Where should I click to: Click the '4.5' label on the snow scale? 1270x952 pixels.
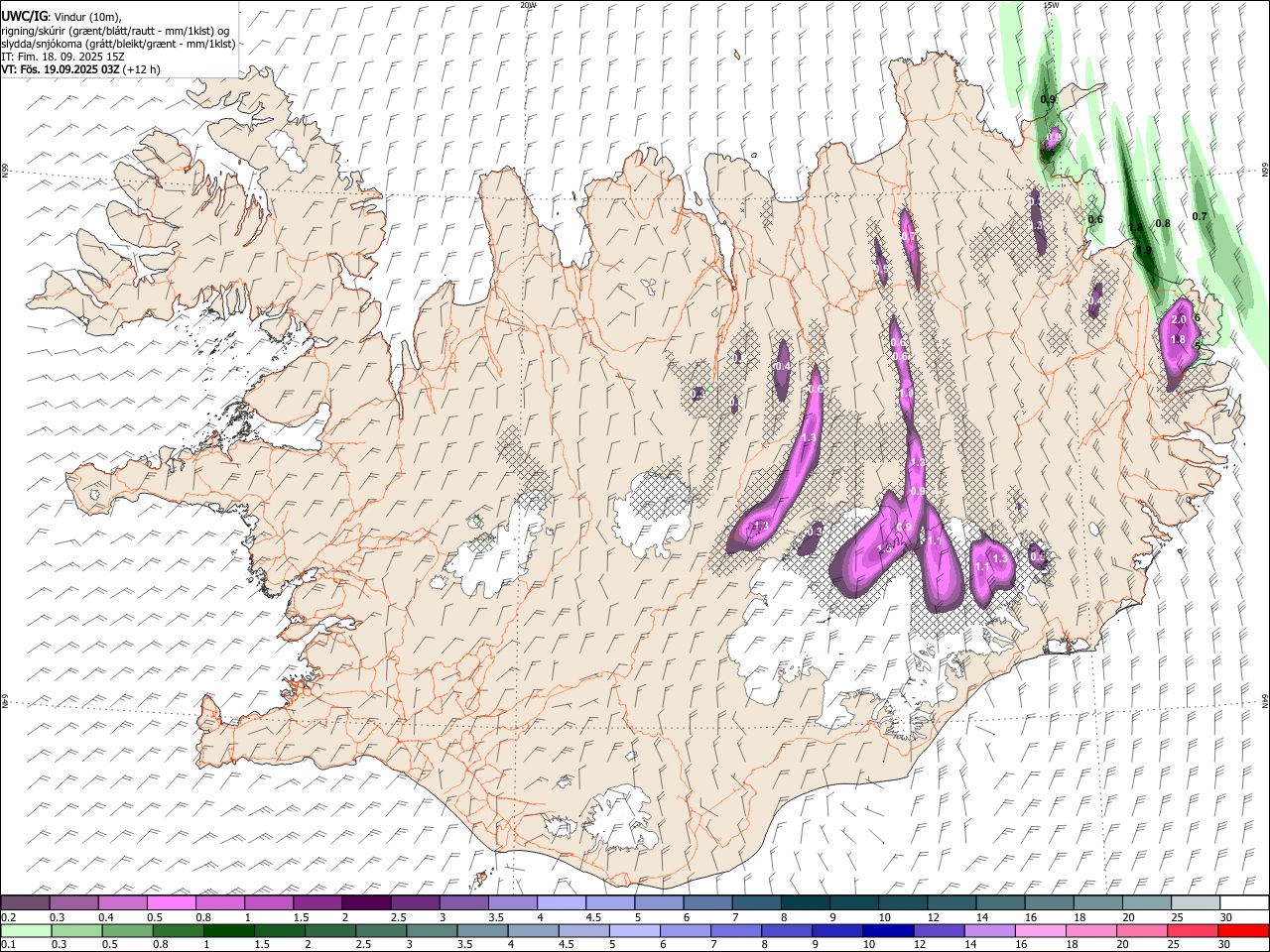(593, 917)
